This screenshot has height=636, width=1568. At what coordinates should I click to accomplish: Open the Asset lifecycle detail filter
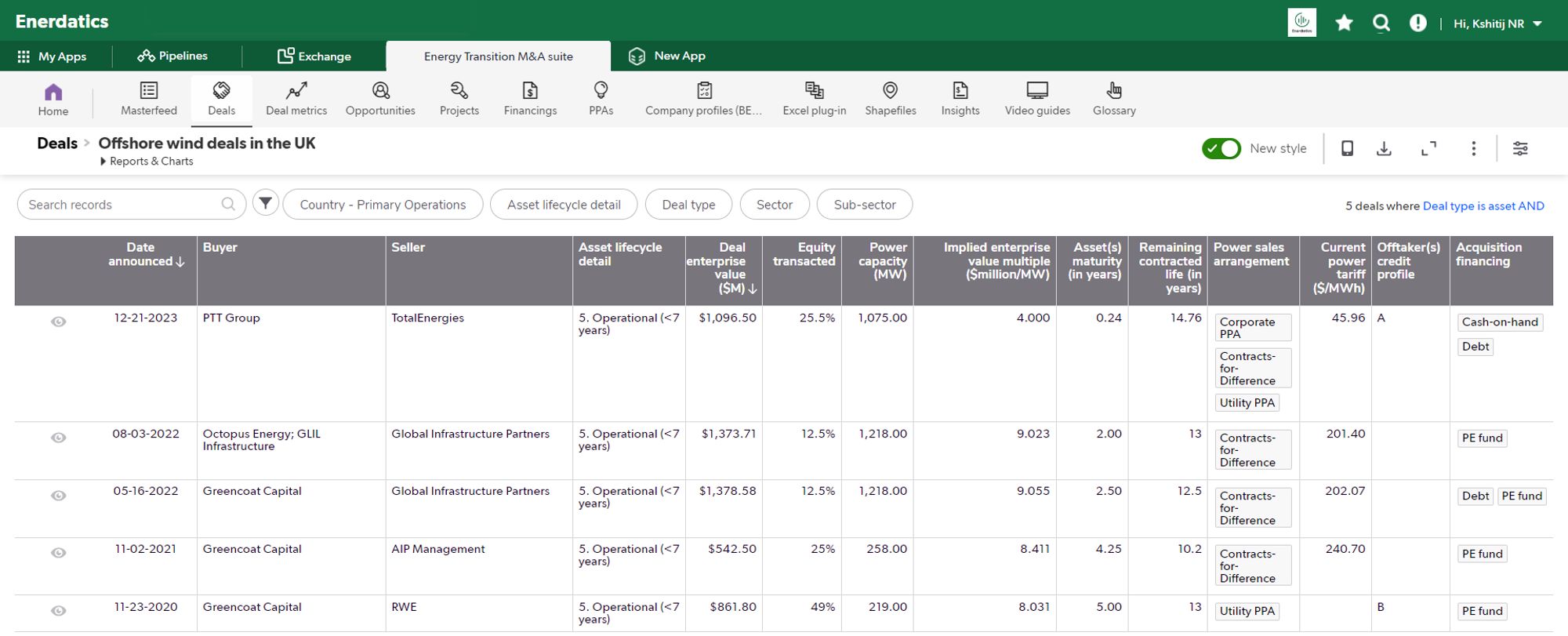[x=564, y=205]
